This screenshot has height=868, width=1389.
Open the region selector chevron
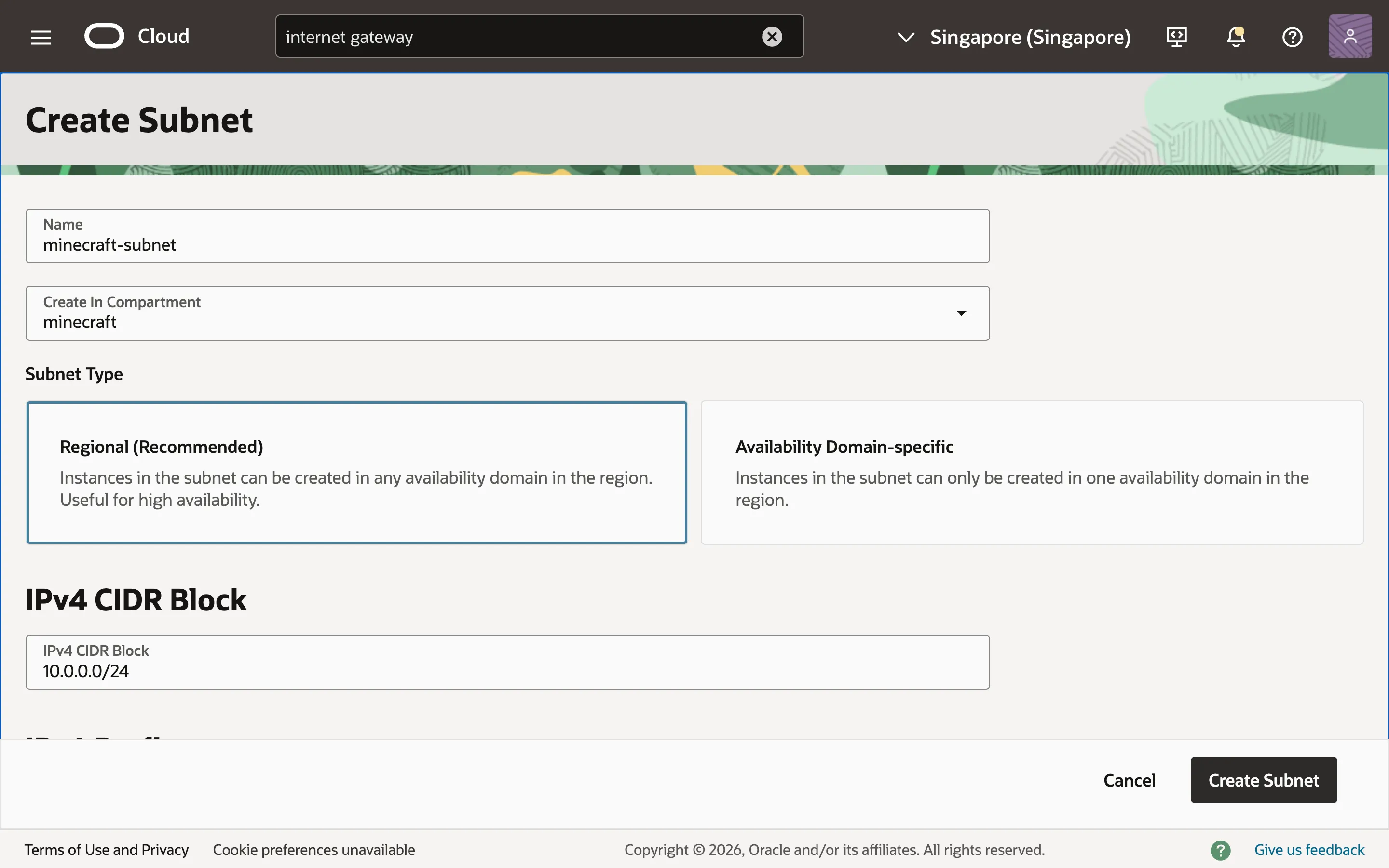click(905, 37)
